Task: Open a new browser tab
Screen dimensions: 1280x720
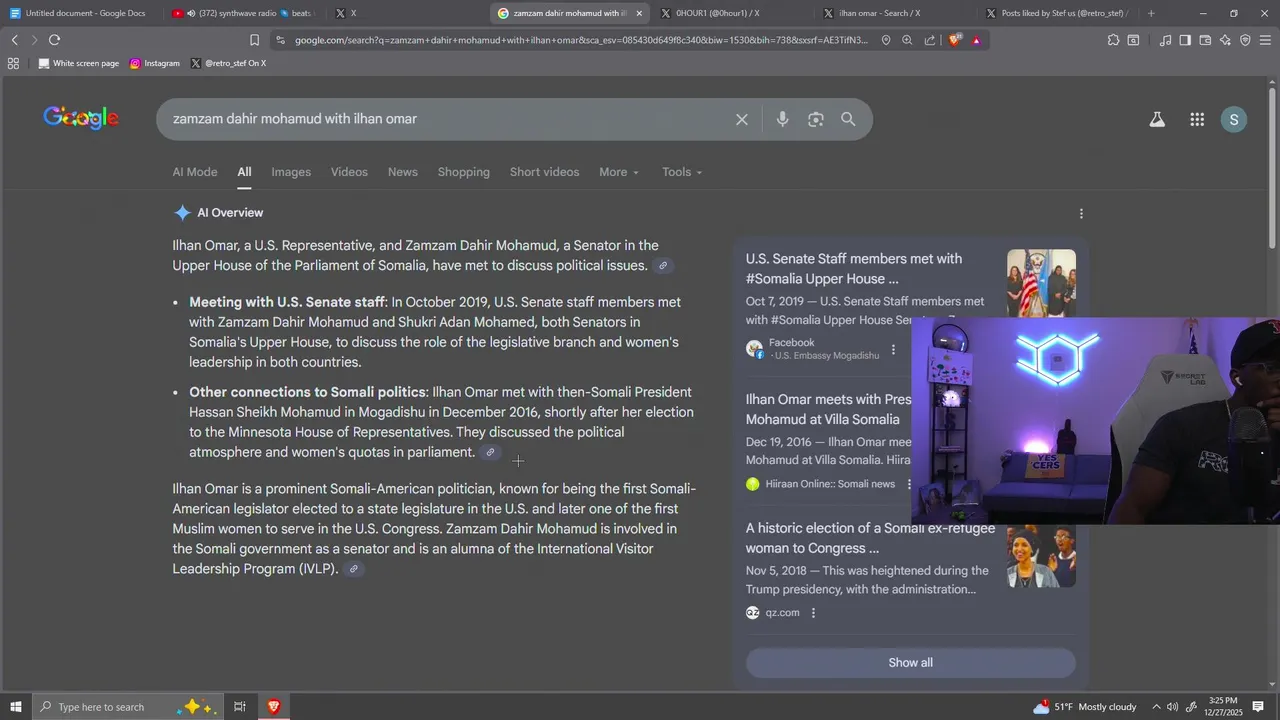Action: point(1151,13)
